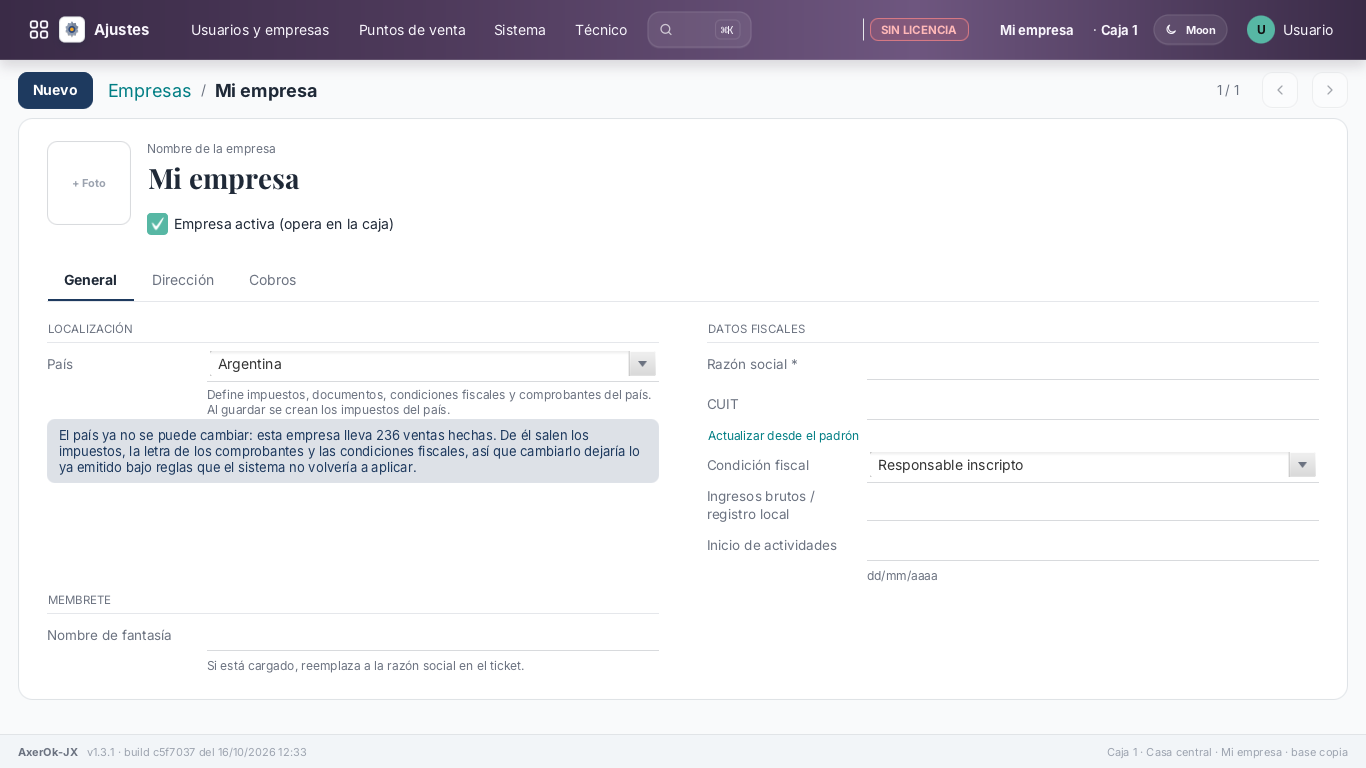This screenshot has height=768, width=1366.
Task: Click the Mi empresa breadcrumb title
Action: click(x=266, y=90)
